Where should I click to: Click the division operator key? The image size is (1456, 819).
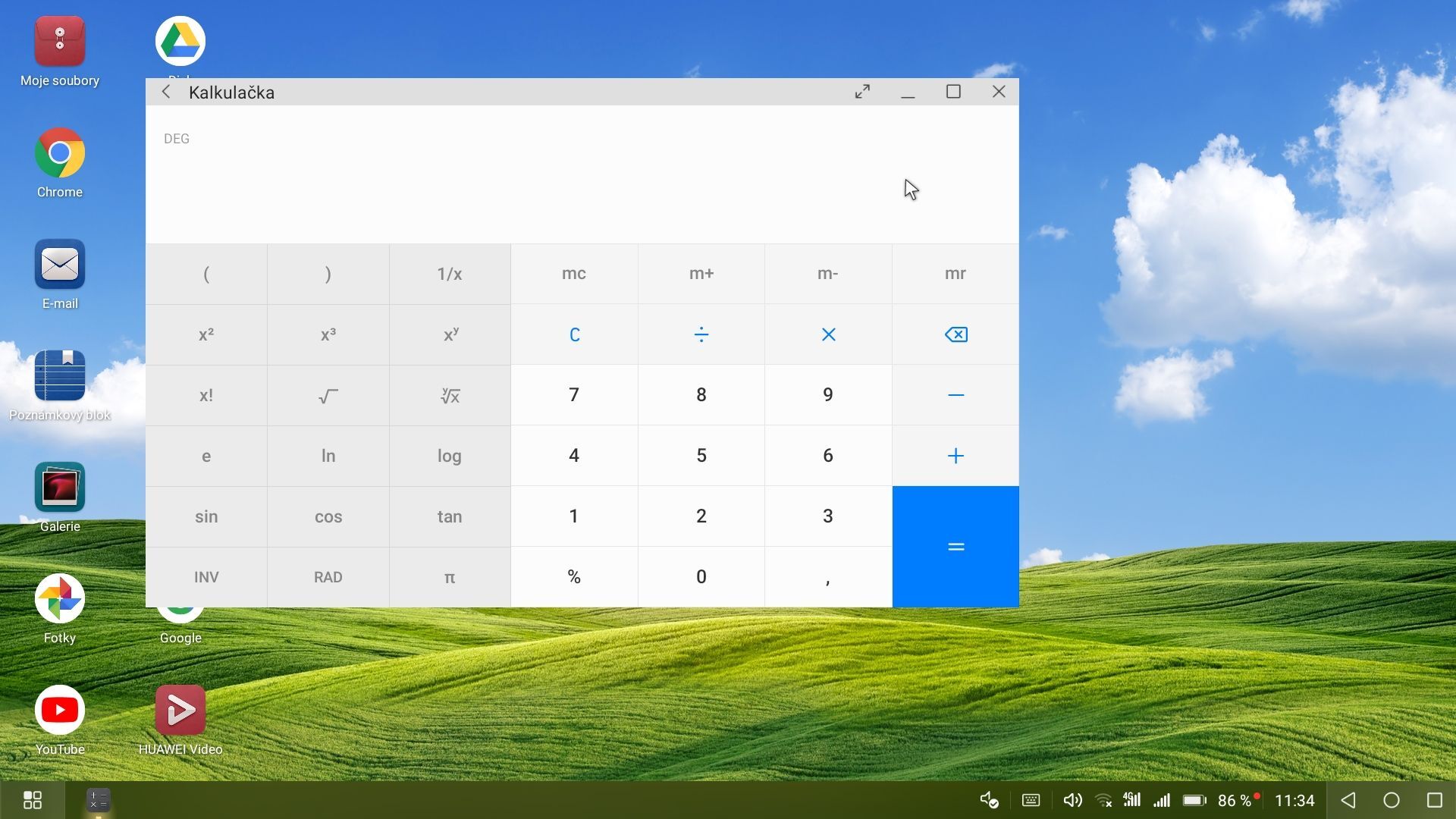pos(701,334)
